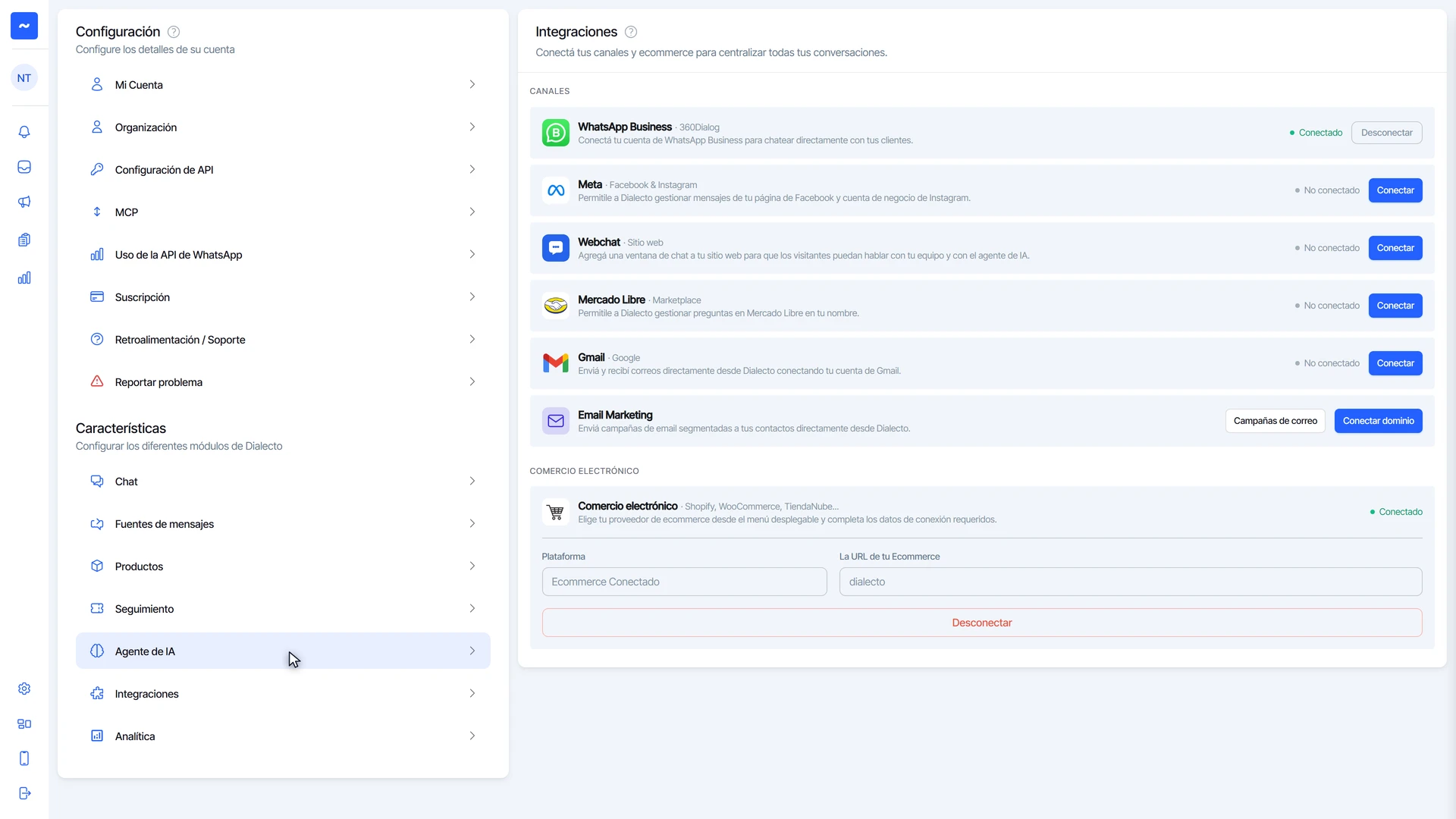Screen dimensions: 1456x819
Task: Click help icon next to Configuración title
Action: pyautogui.click(x=174, y=32)
